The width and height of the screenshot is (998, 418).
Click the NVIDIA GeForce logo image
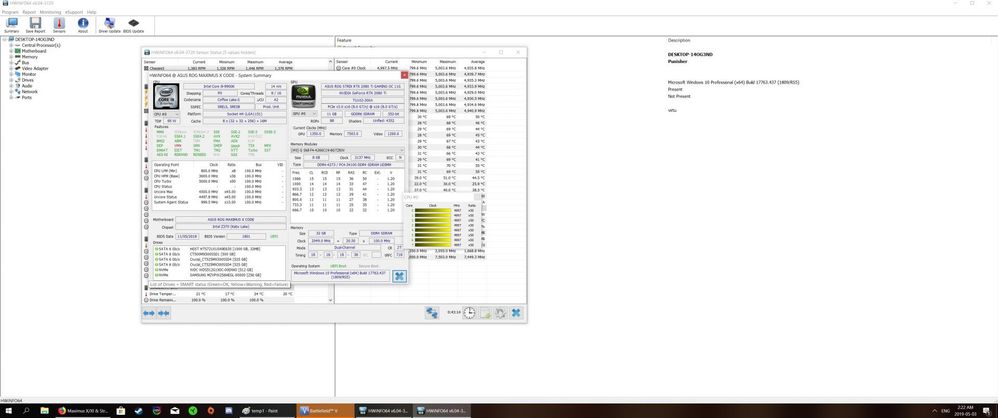pos(303,97)
